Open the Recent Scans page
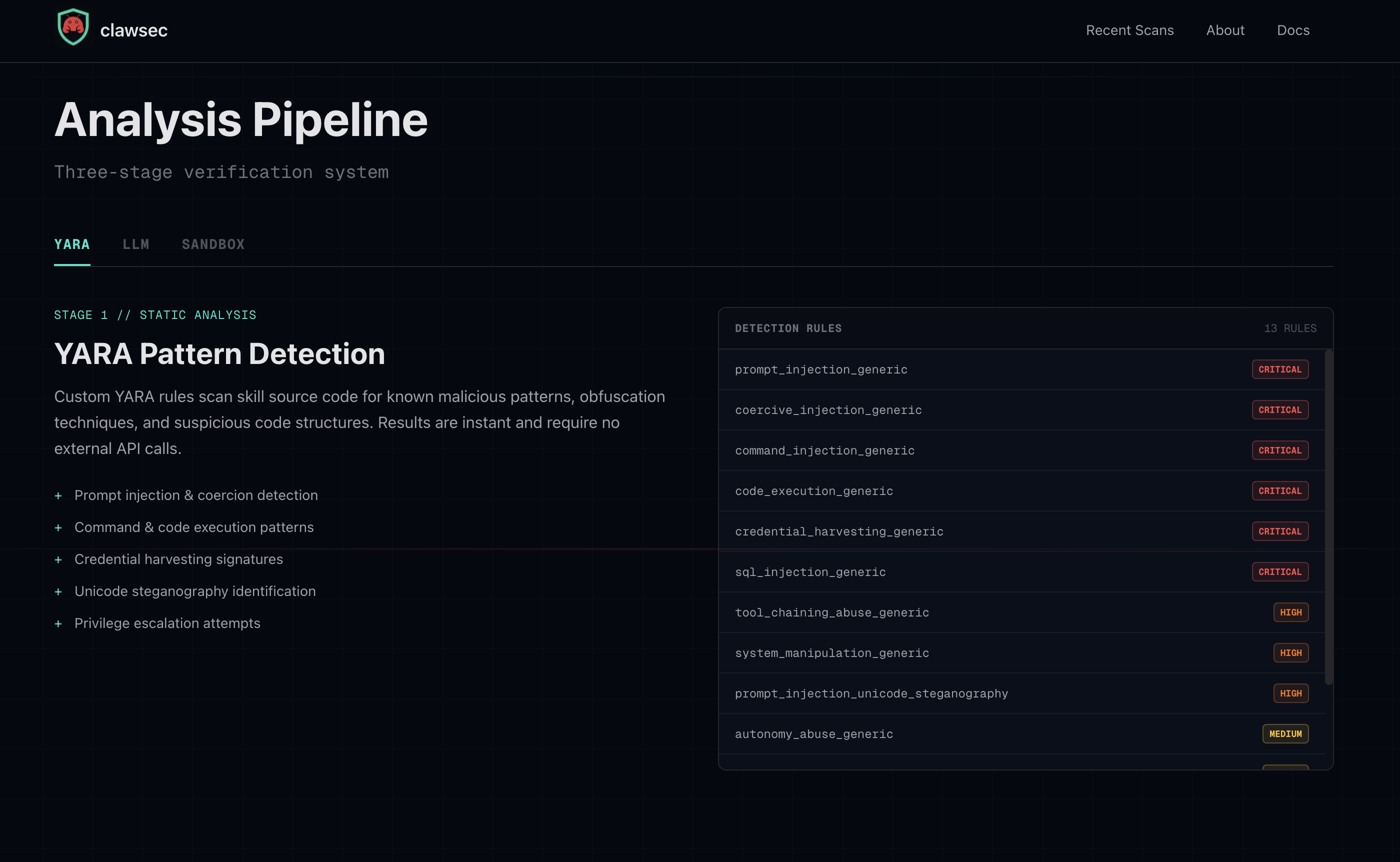Viewport: 1400px width, 862px height. click(x=1129, y=30)
